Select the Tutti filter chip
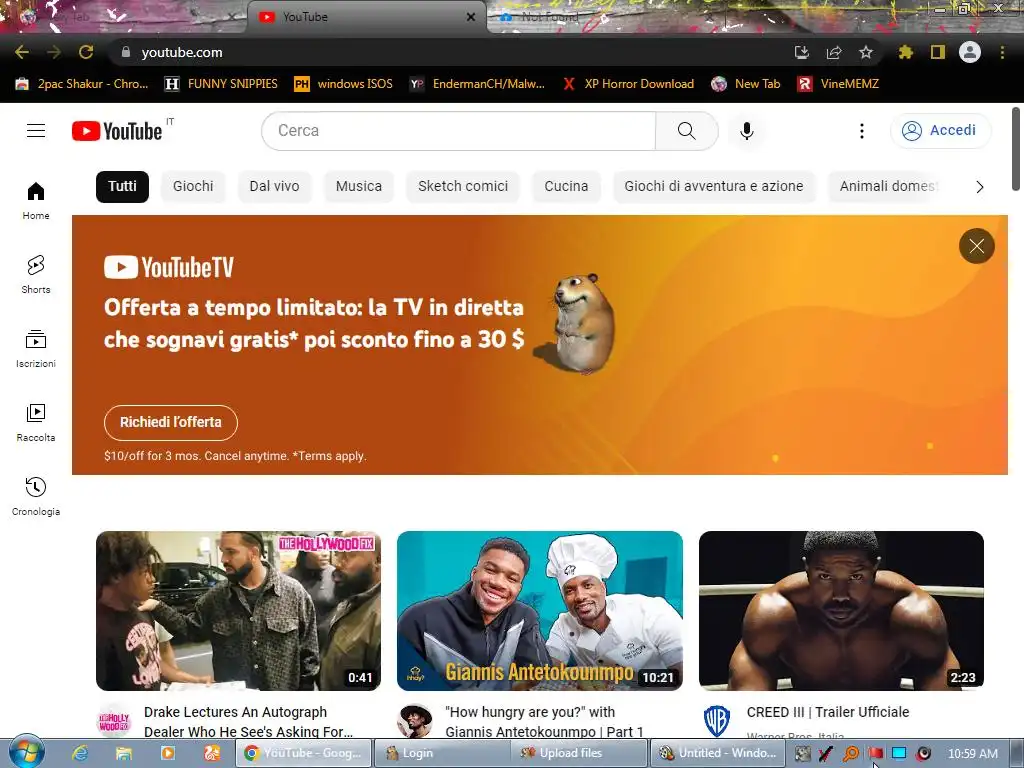This screenshot has width=1024, height=768. pos(122,186)
